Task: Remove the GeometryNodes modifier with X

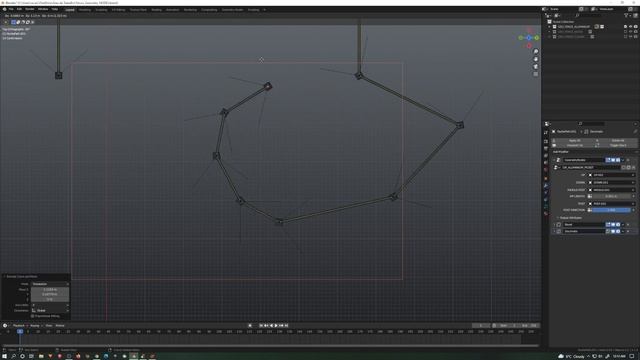Action: point(628,160)
